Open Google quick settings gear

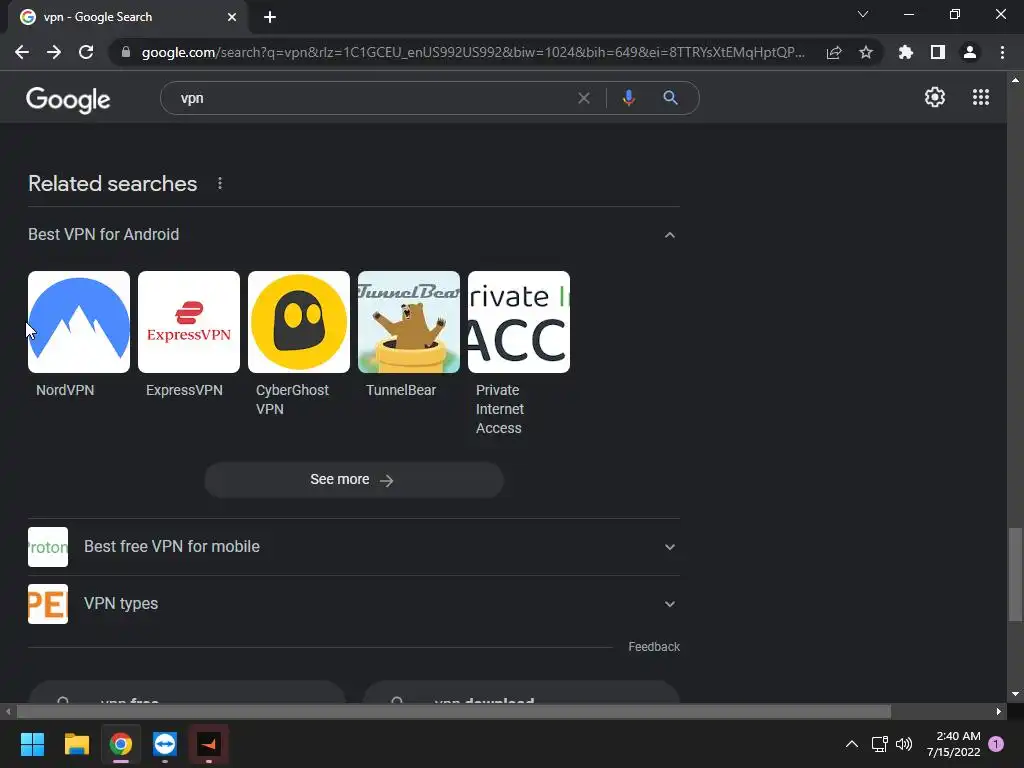tap(935, 97)
